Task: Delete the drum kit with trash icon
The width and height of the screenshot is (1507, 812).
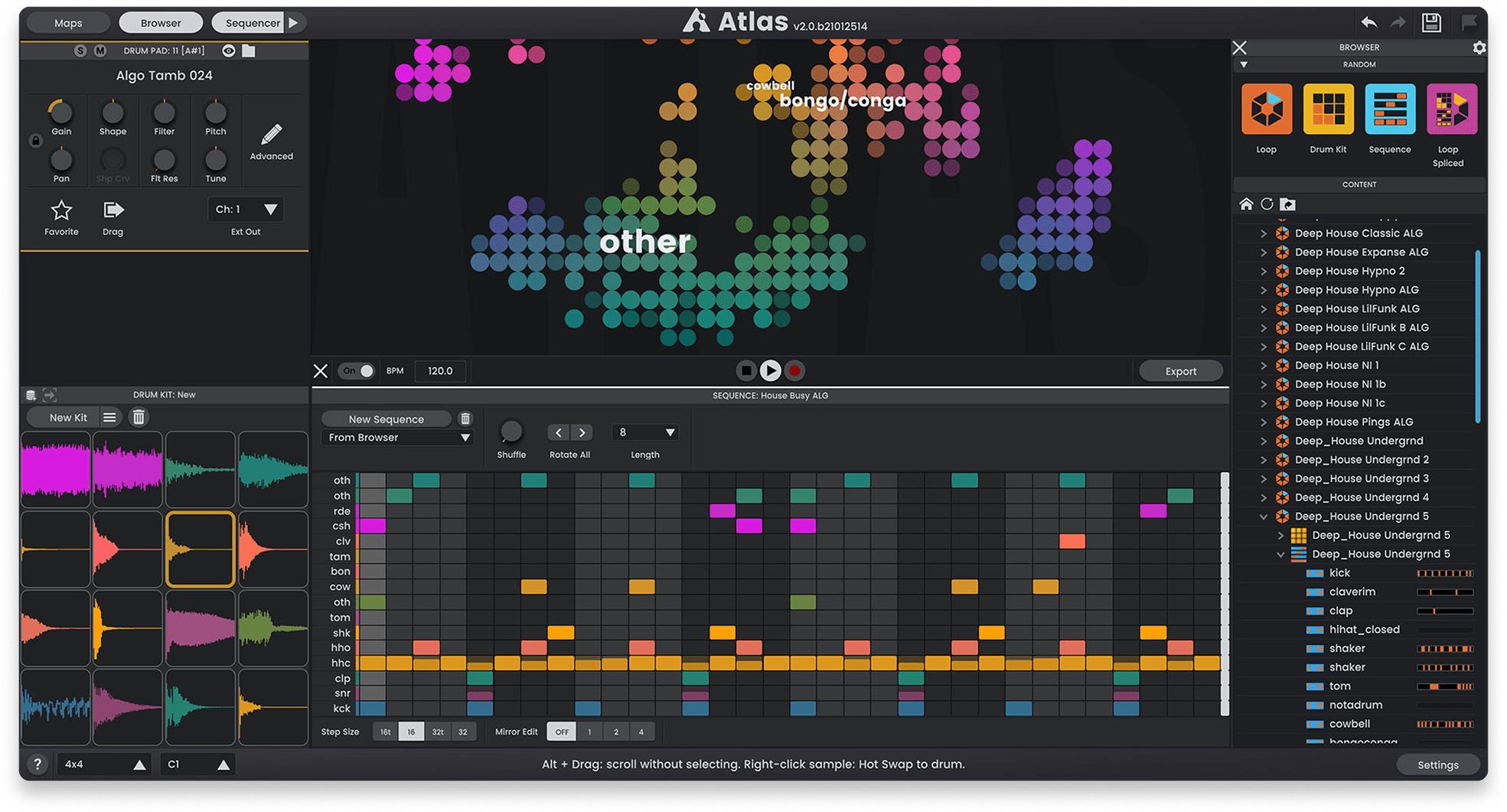Action: 139,417
